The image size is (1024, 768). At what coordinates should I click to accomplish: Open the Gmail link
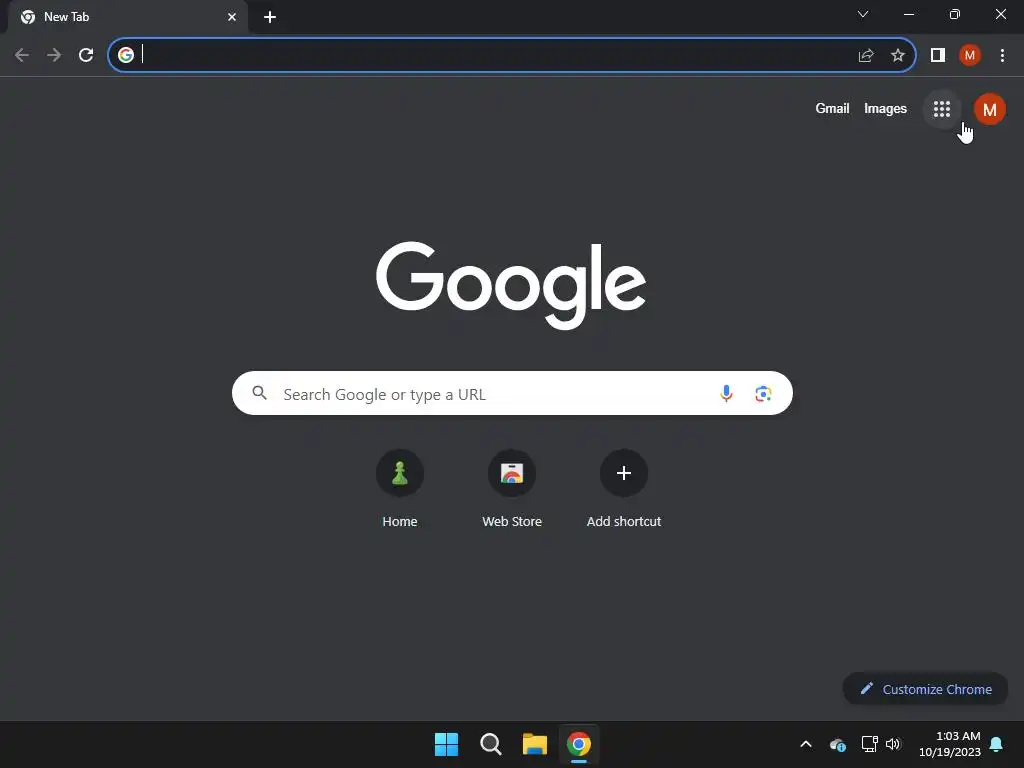pyautogui.click(x=832, y=108)
